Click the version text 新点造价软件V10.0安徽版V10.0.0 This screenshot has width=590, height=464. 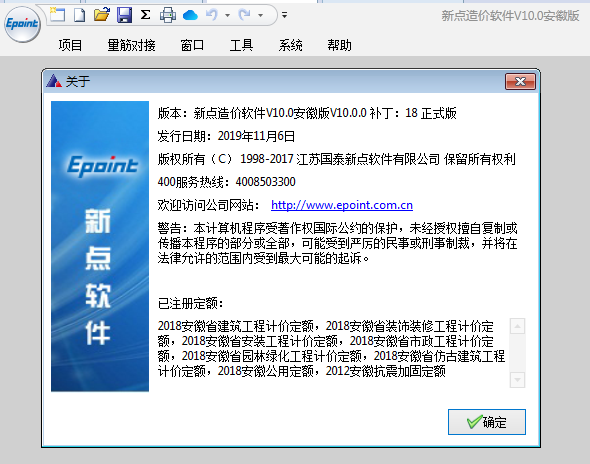(x=280, y=113)
